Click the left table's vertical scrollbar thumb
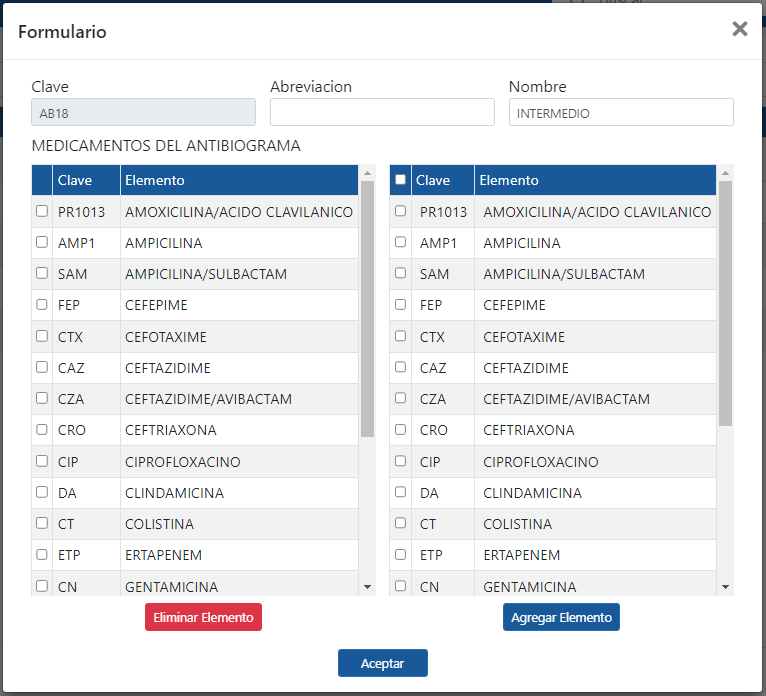Screen dimensions: 766x696 point(367,310)
